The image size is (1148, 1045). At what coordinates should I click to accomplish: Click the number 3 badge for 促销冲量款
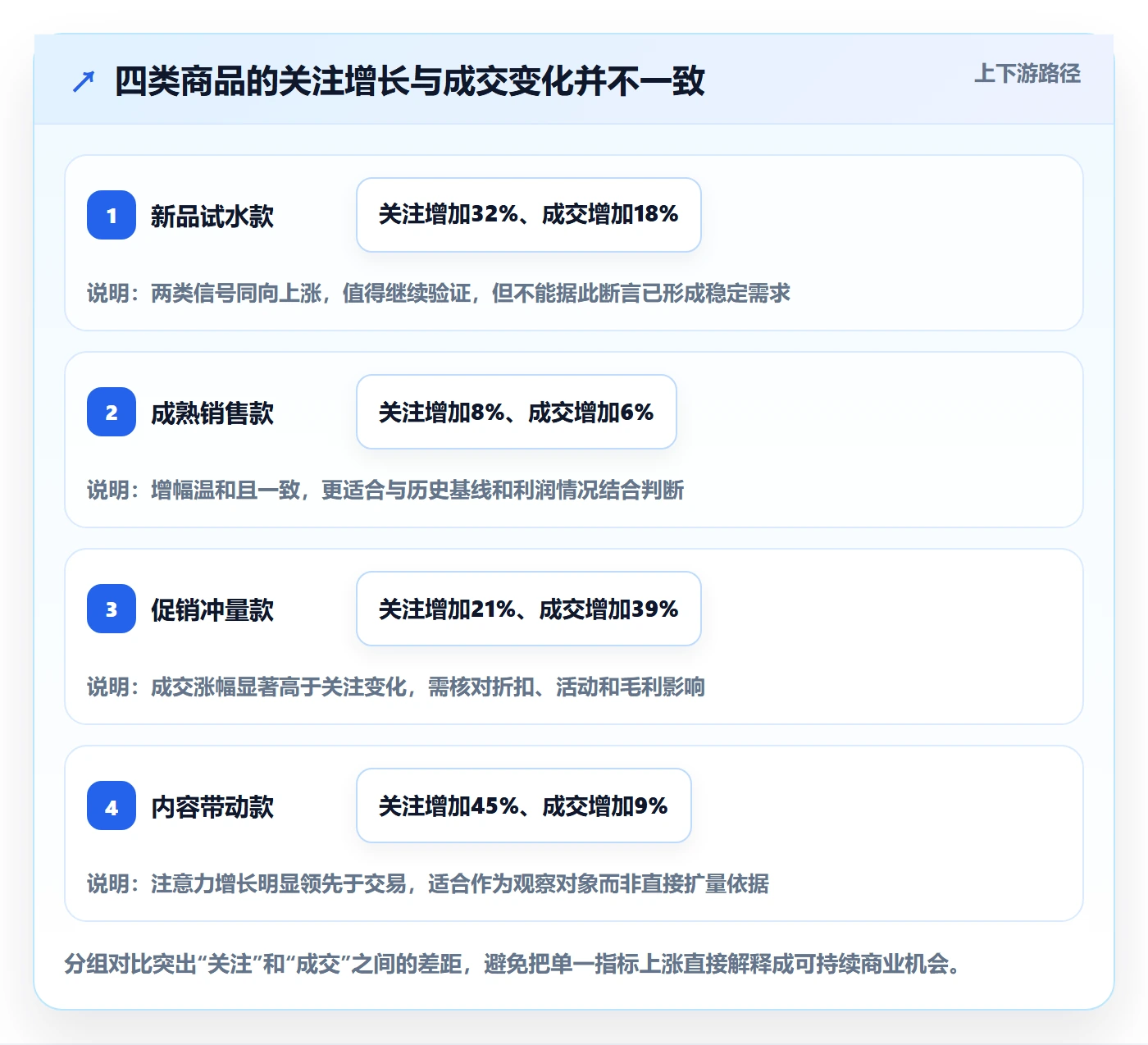[x=112, y=609]
